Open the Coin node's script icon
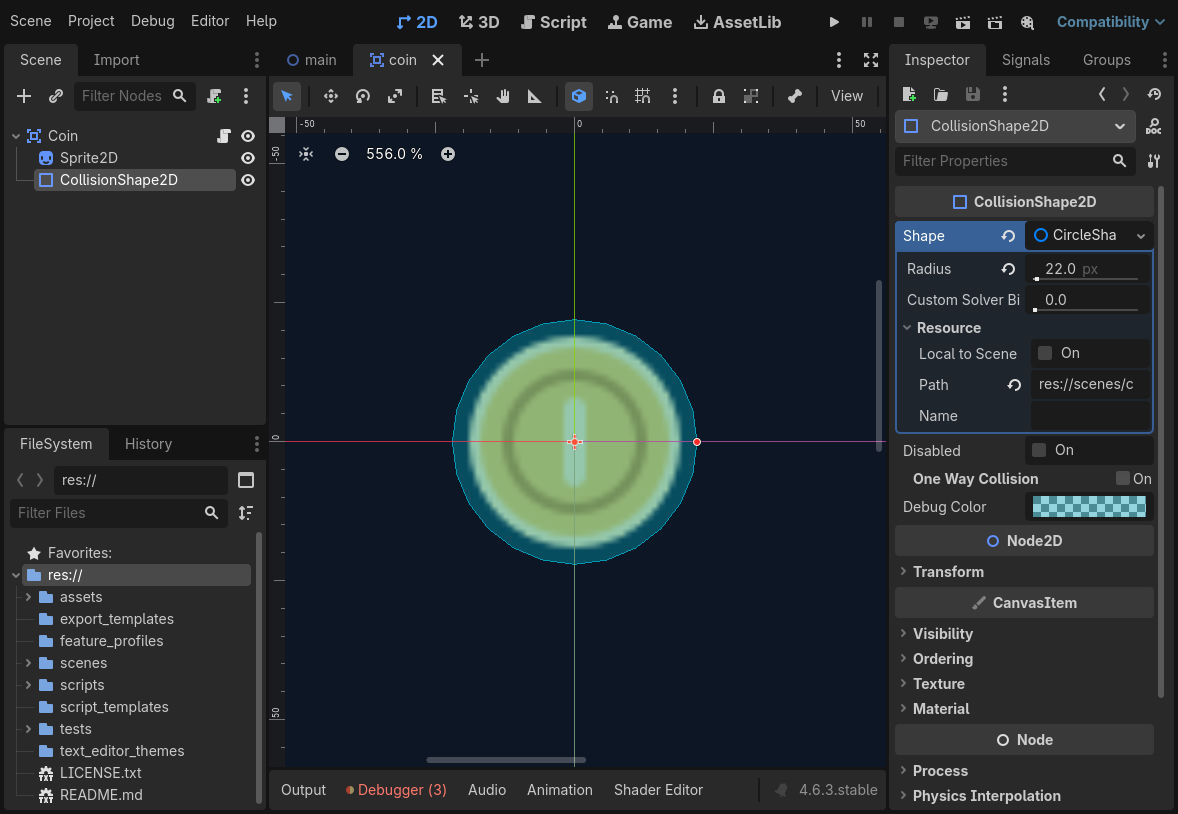 224,136
